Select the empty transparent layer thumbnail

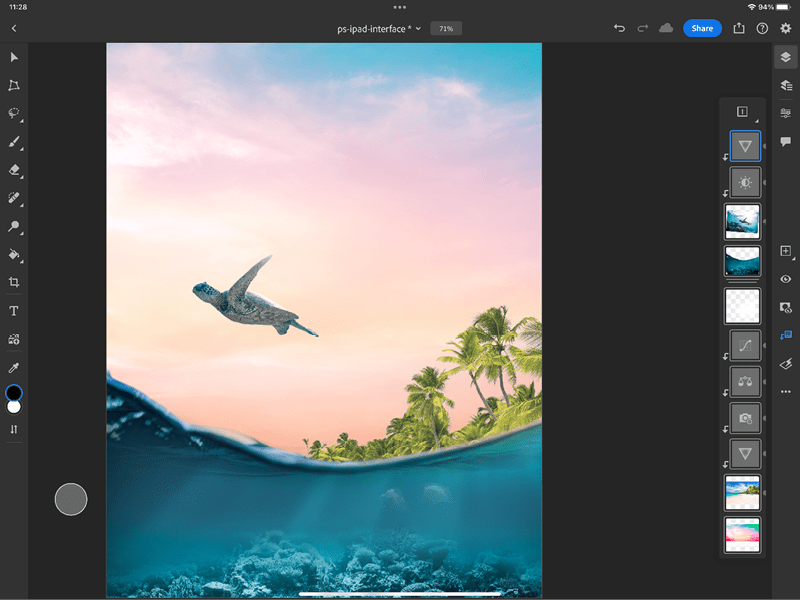[x=742, y=306]
